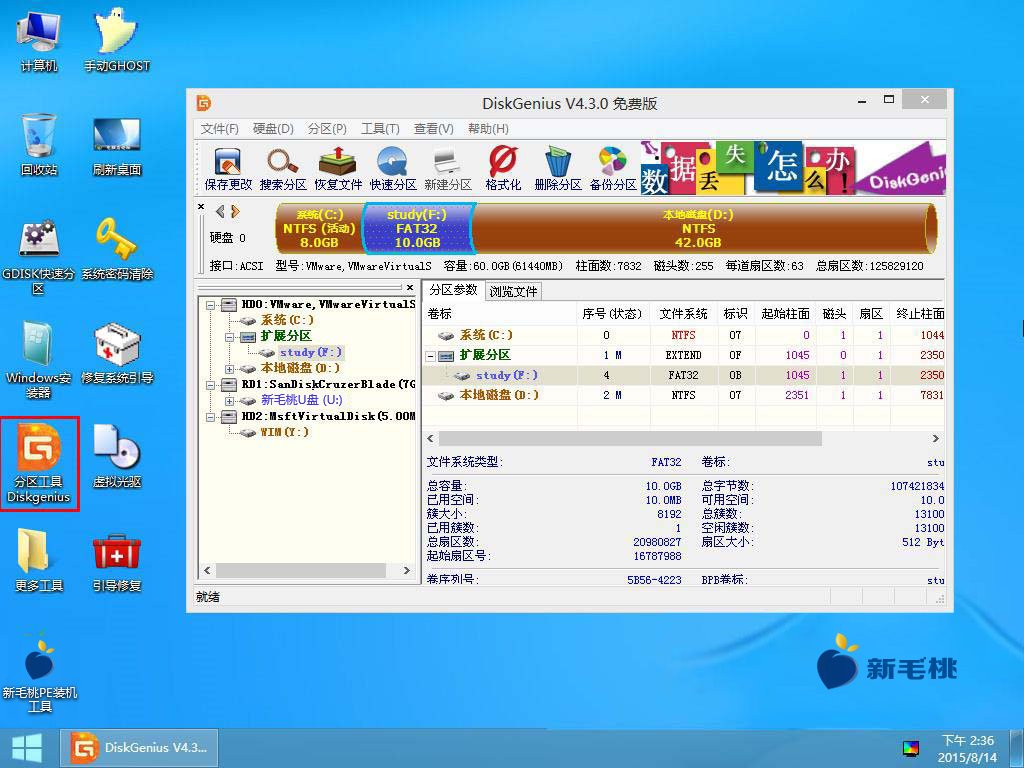Open the 手动GHOST desktop icon
Screen dimensions: 1024x768
[116, 40]
